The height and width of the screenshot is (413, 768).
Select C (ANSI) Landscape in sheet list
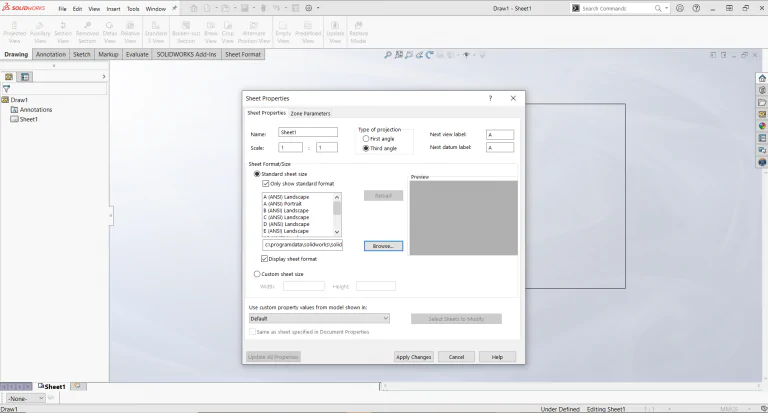pyautogui.click(x=287, y=218)
